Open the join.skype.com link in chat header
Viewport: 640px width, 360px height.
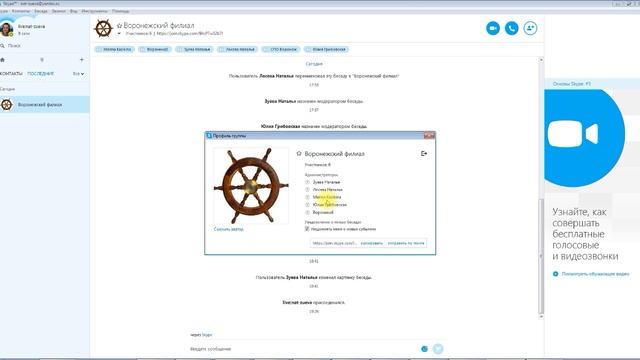click(190, 33)
